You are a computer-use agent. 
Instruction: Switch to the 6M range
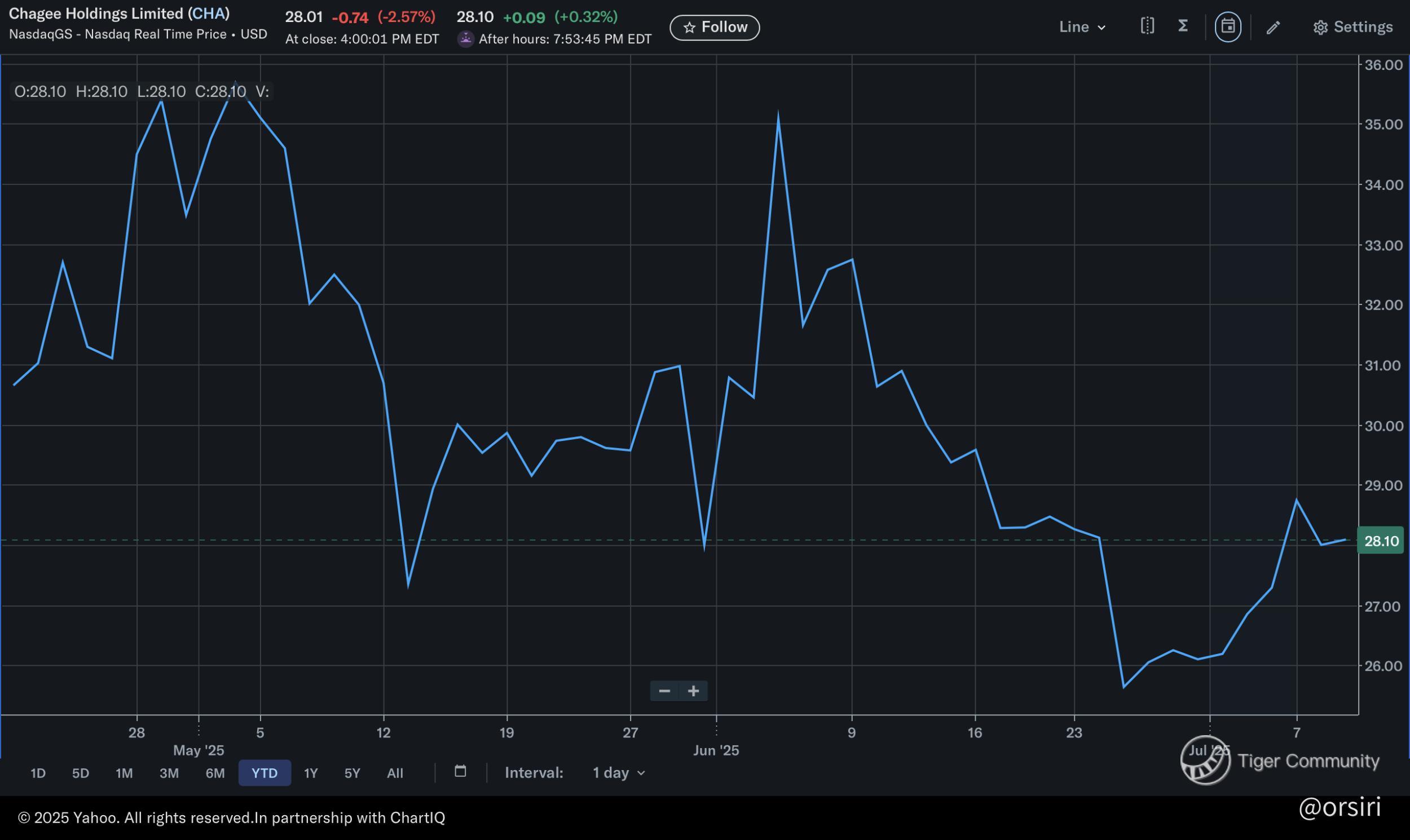coord(215,773)
